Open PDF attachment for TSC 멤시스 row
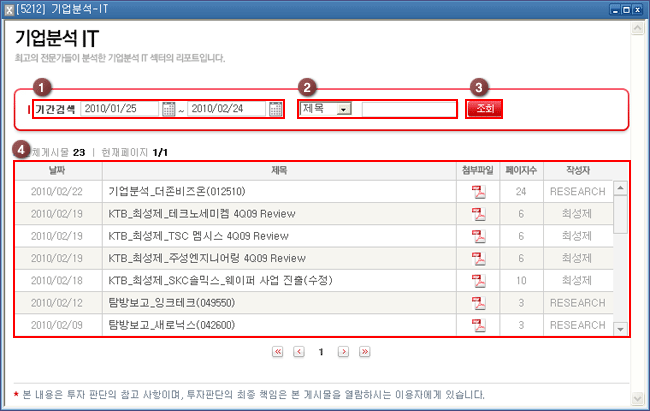The width and height of the screenshot is (650, 411). pos(477,236)
